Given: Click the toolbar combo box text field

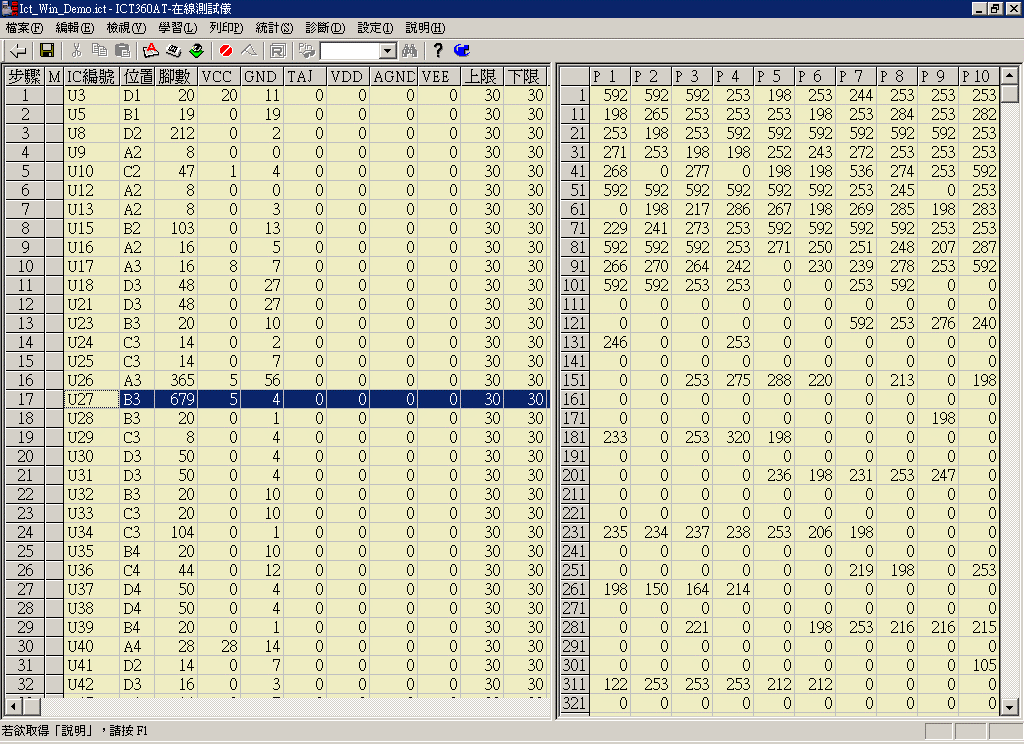Looking at the screenshot, I should point(349,50).
